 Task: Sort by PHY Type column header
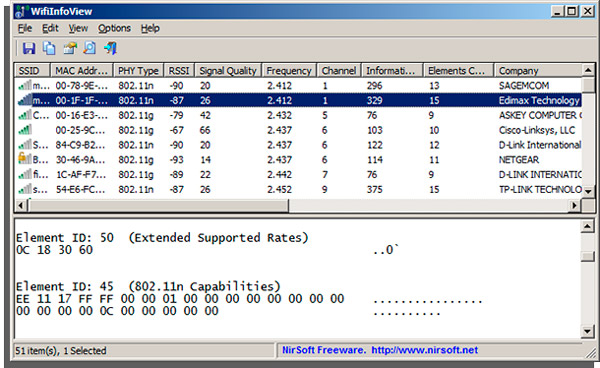click(x=139, y=71)
